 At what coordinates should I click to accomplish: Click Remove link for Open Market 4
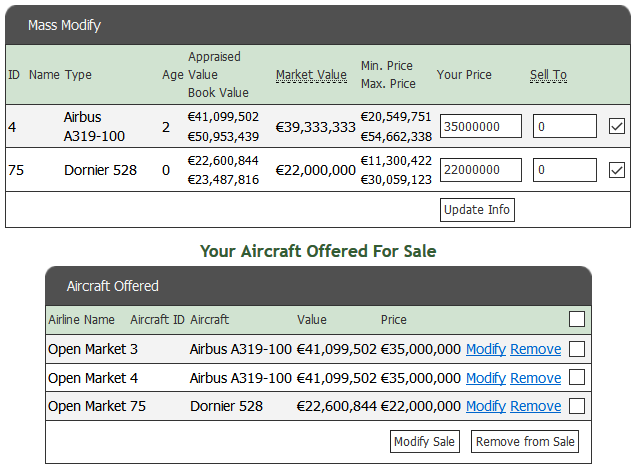535,378
